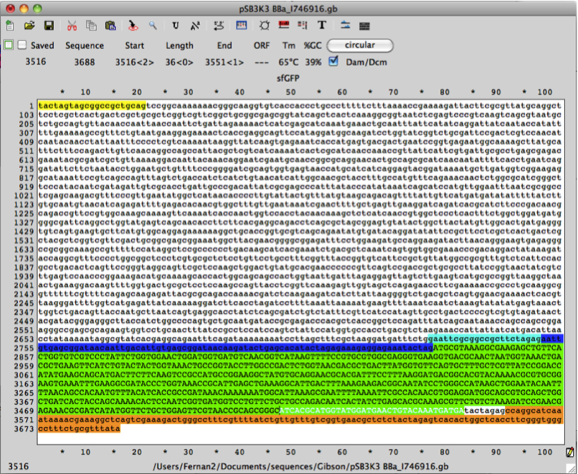Screen dimensions: 578x474
Task: Uncheck the Dam/Dcm checkbox
Action: tap(333, 61)
